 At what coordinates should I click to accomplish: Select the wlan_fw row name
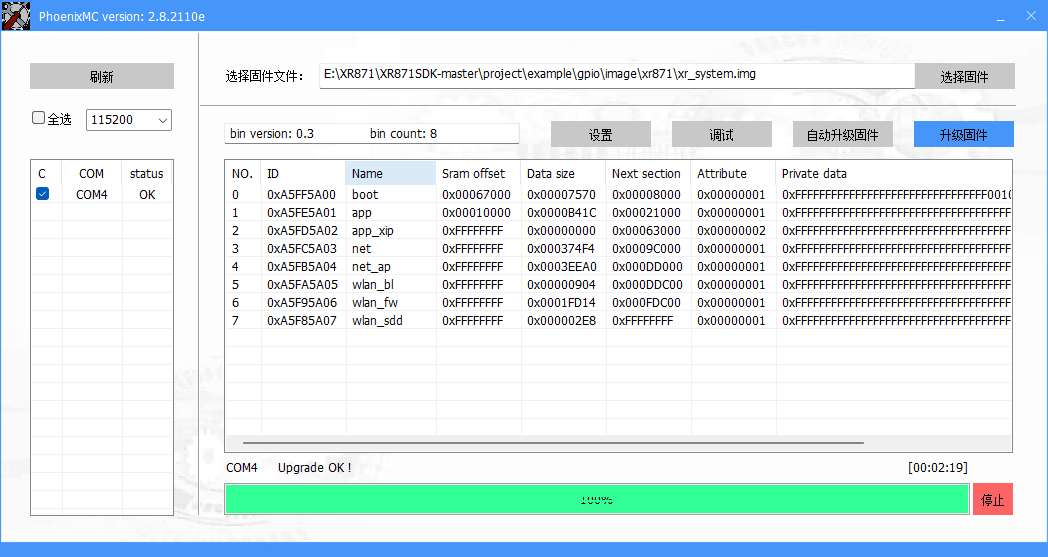click(375, 303)
